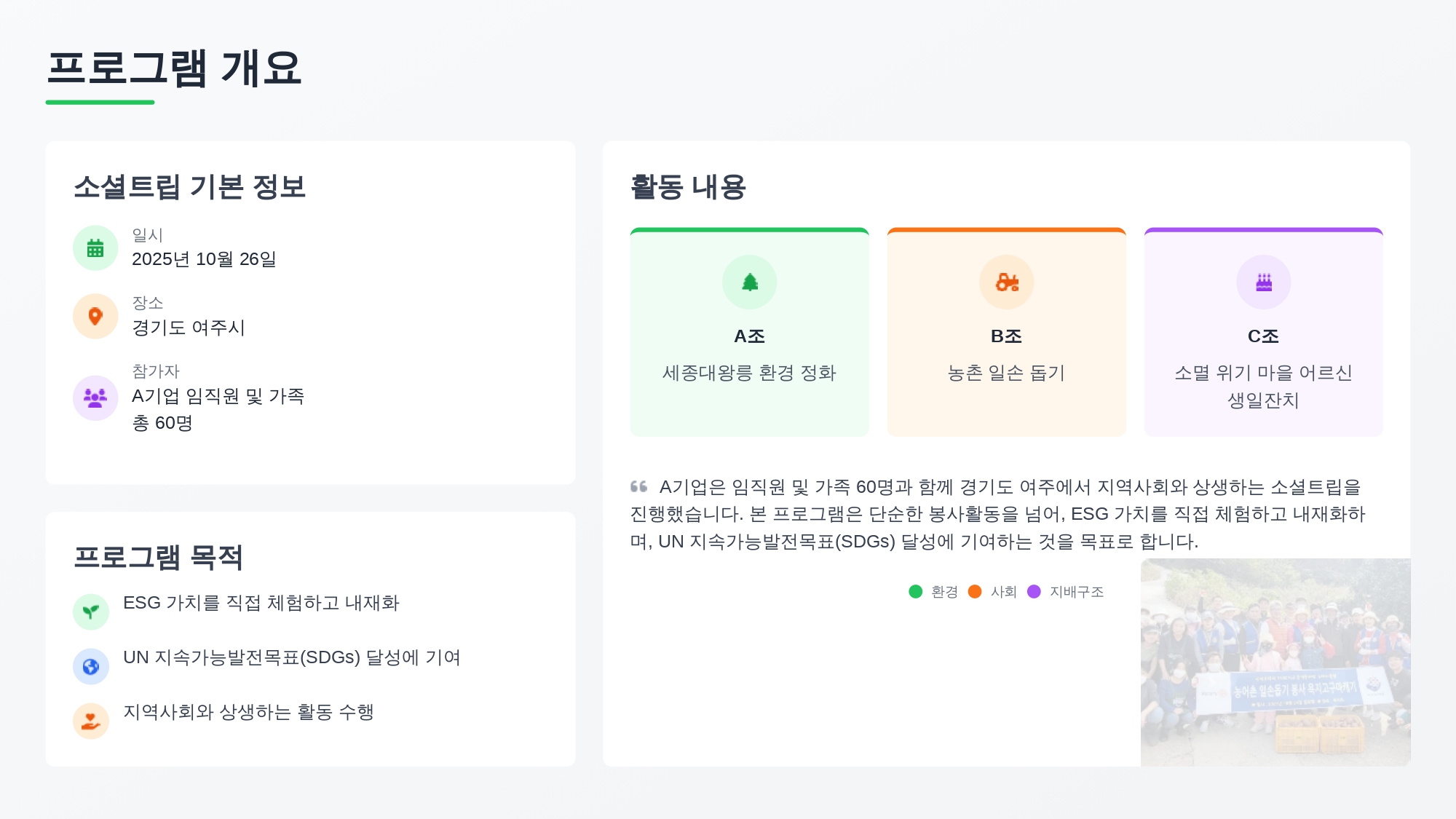Click the 2025년 10월 26일 date text
The image size is (1456, 819).
pos(204,259)
